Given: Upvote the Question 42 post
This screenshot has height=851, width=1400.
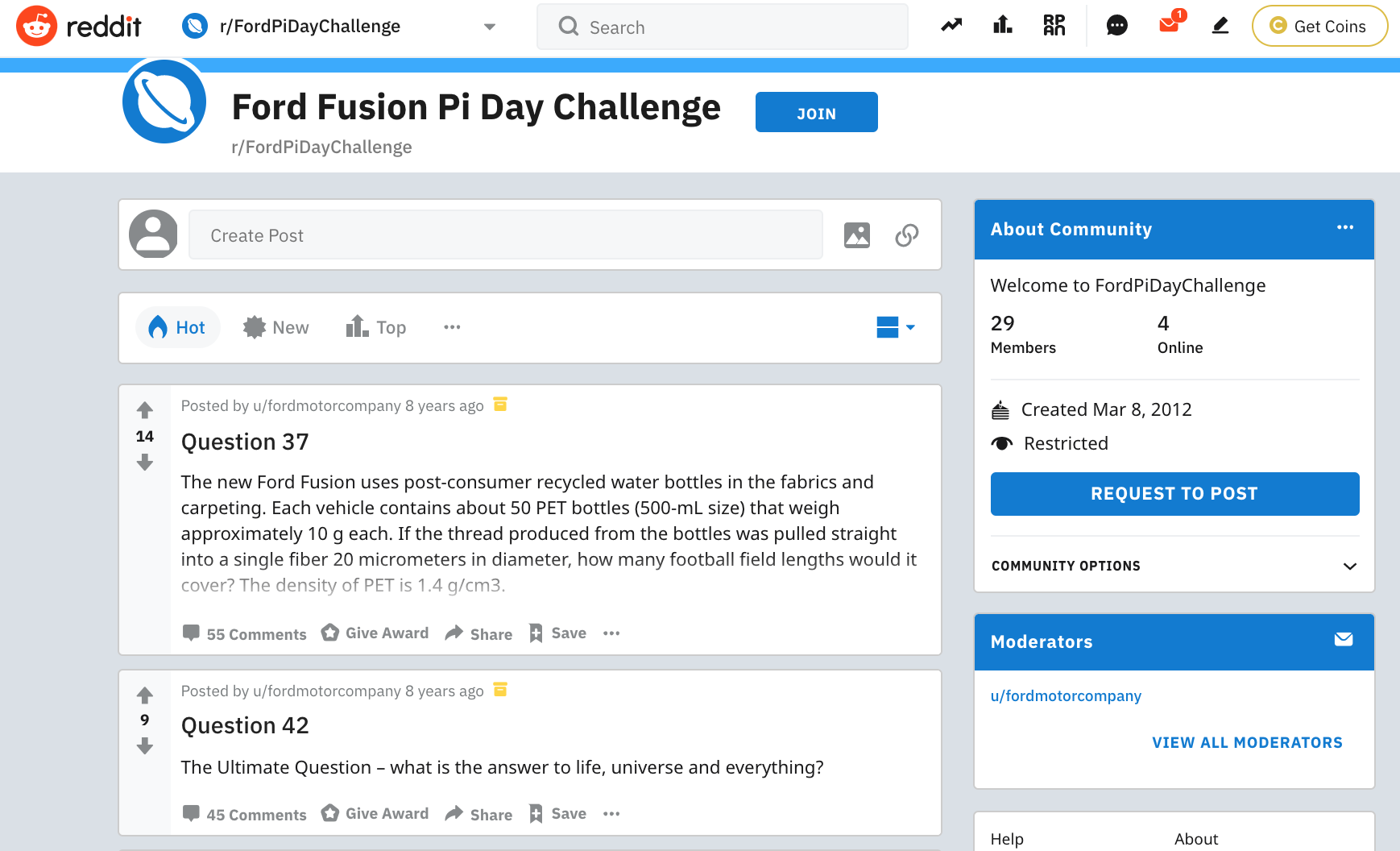Looking at the screenshot, I should coord(145,695).
